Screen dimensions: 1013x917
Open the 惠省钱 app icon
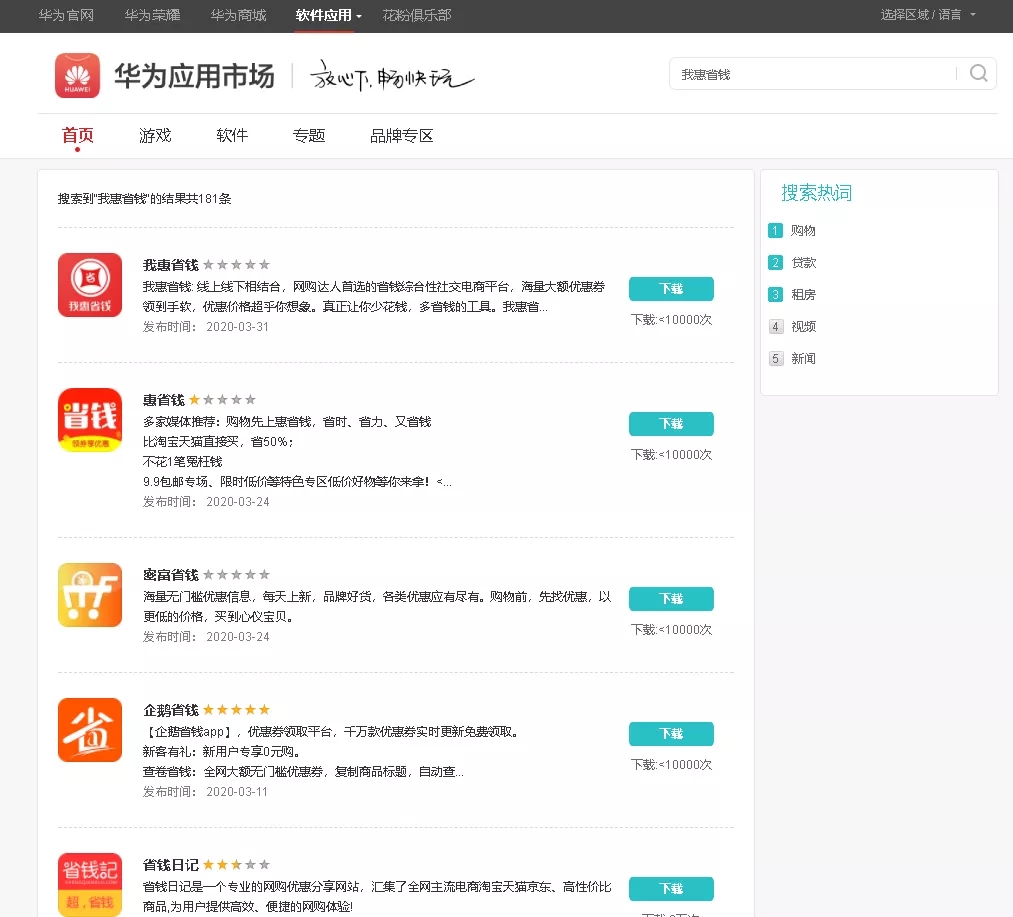(x=90, y=420)
